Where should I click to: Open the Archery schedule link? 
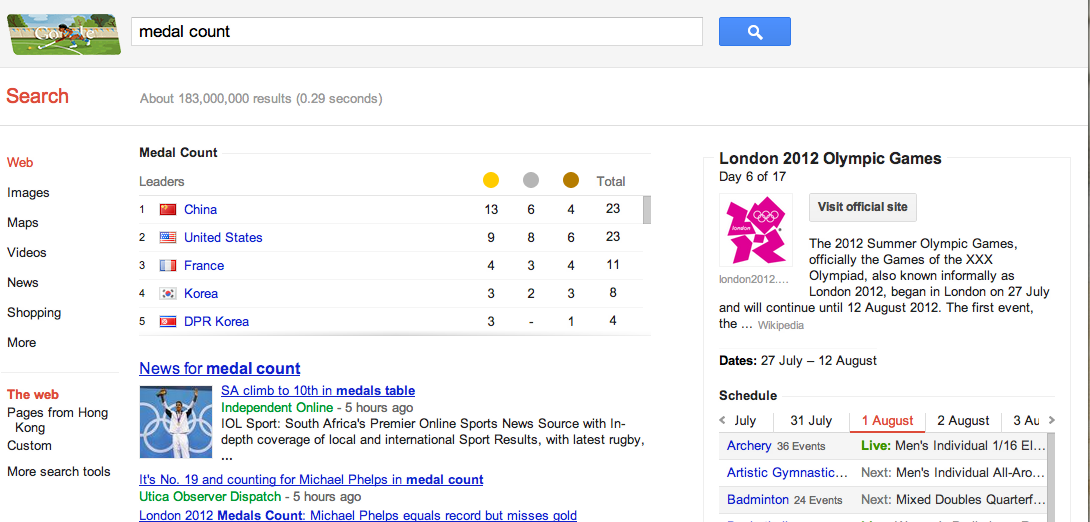tap(749, 446)
